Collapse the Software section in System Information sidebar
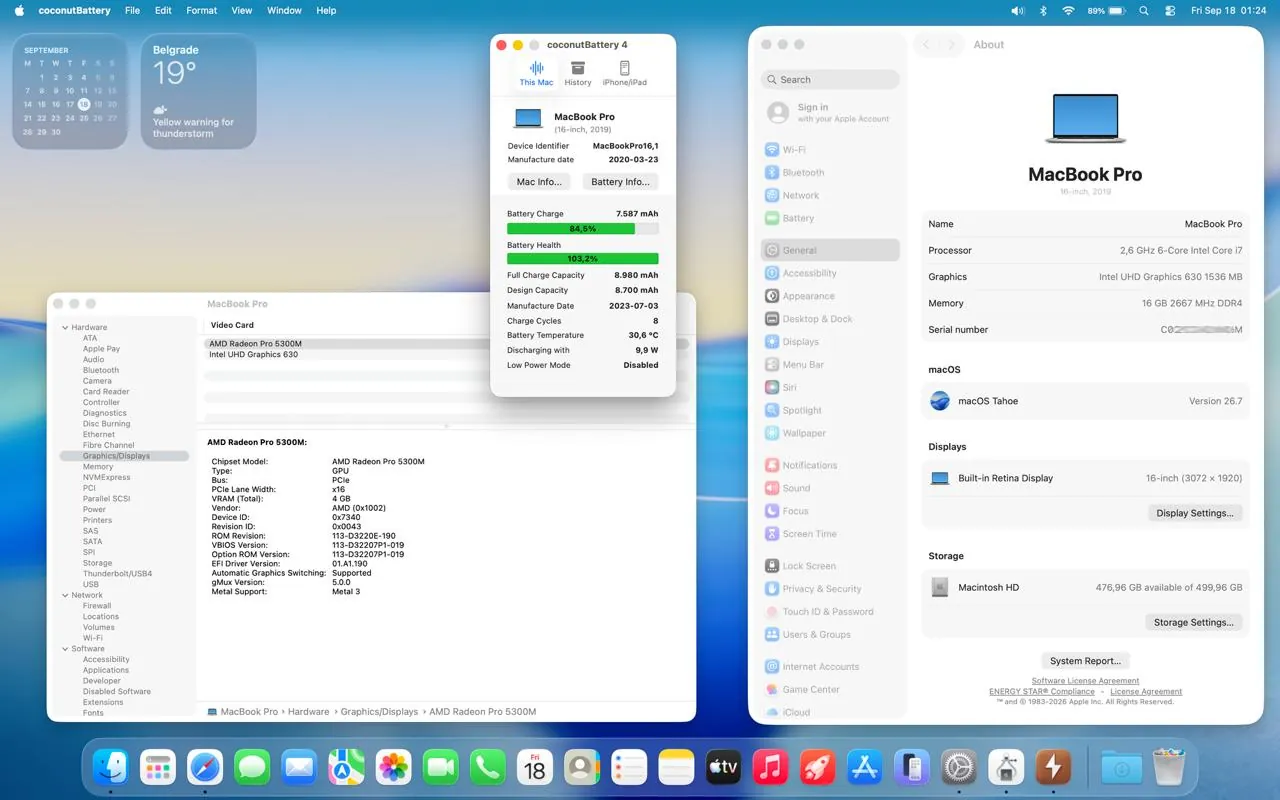This screenshot has width=1280, height=800. [65, 649]
